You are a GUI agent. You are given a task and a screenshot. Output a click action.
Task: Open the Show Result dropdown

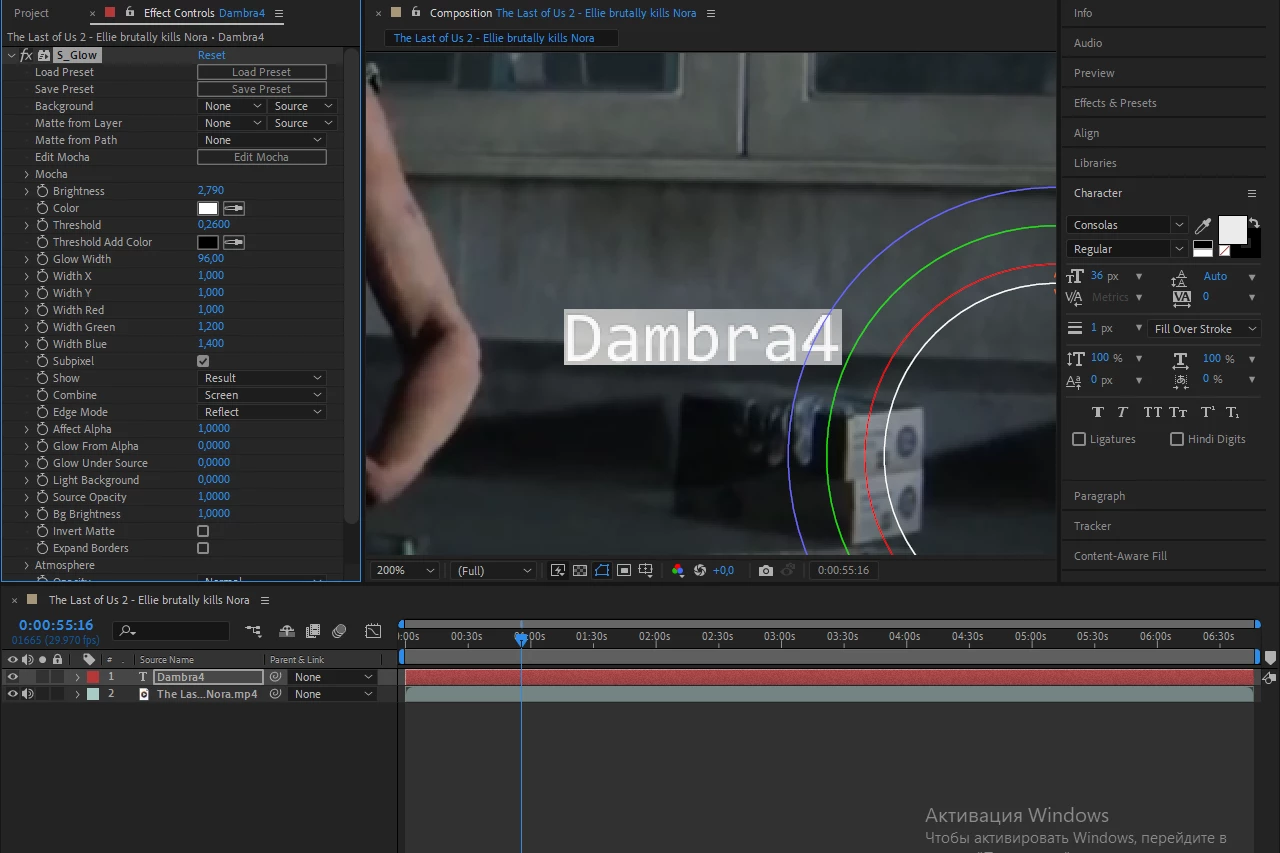262,378
